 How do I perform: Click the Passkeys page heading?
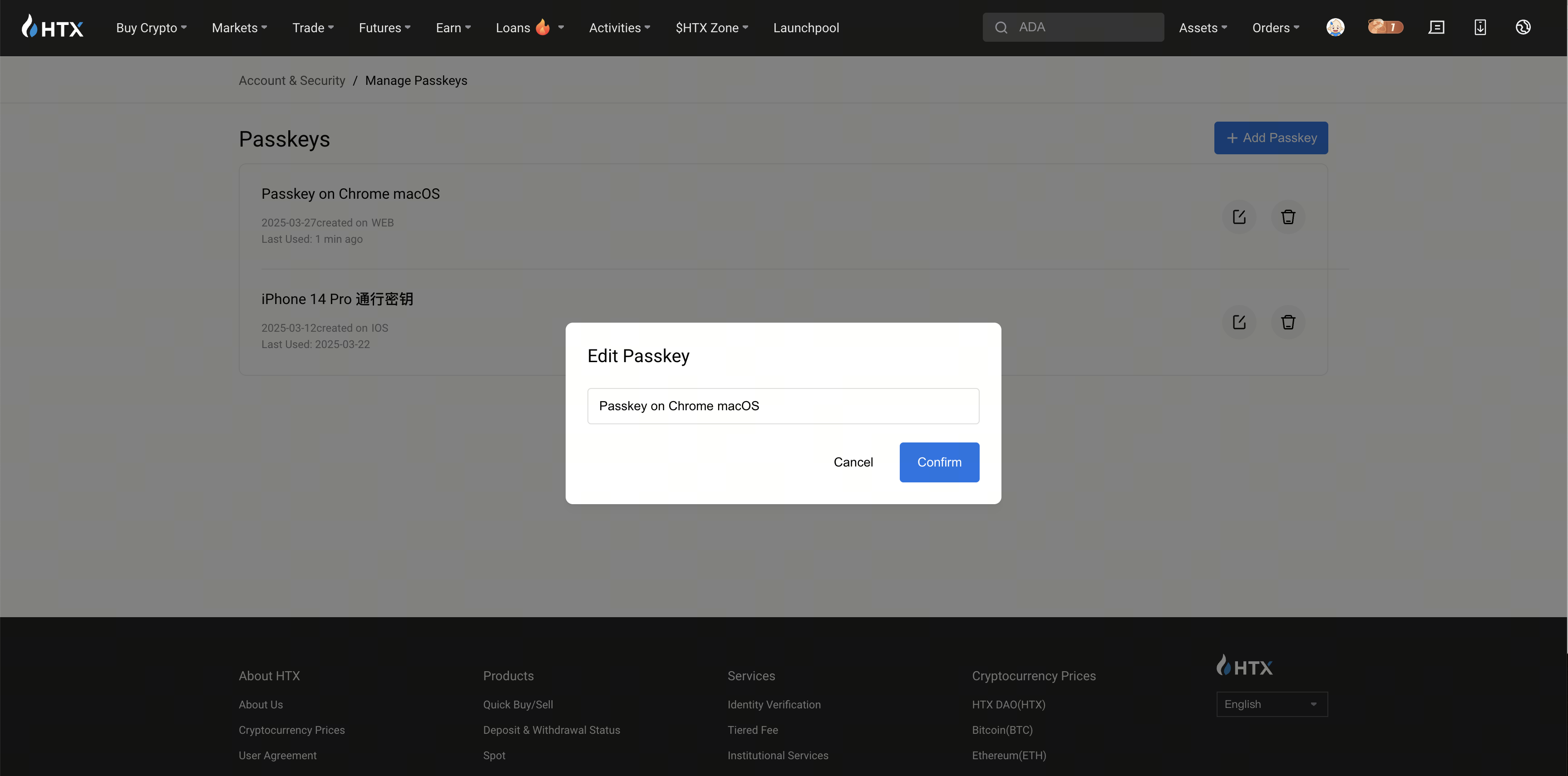point(284,139)
